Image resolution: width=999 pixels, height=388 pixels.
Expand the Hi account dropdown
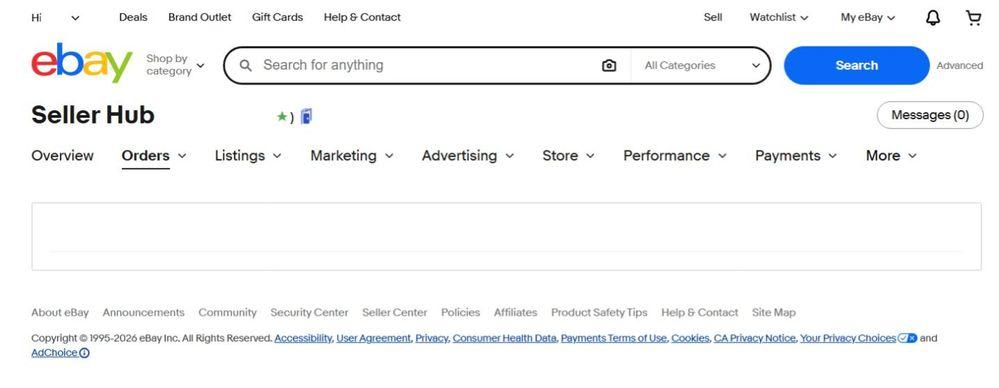75,18
